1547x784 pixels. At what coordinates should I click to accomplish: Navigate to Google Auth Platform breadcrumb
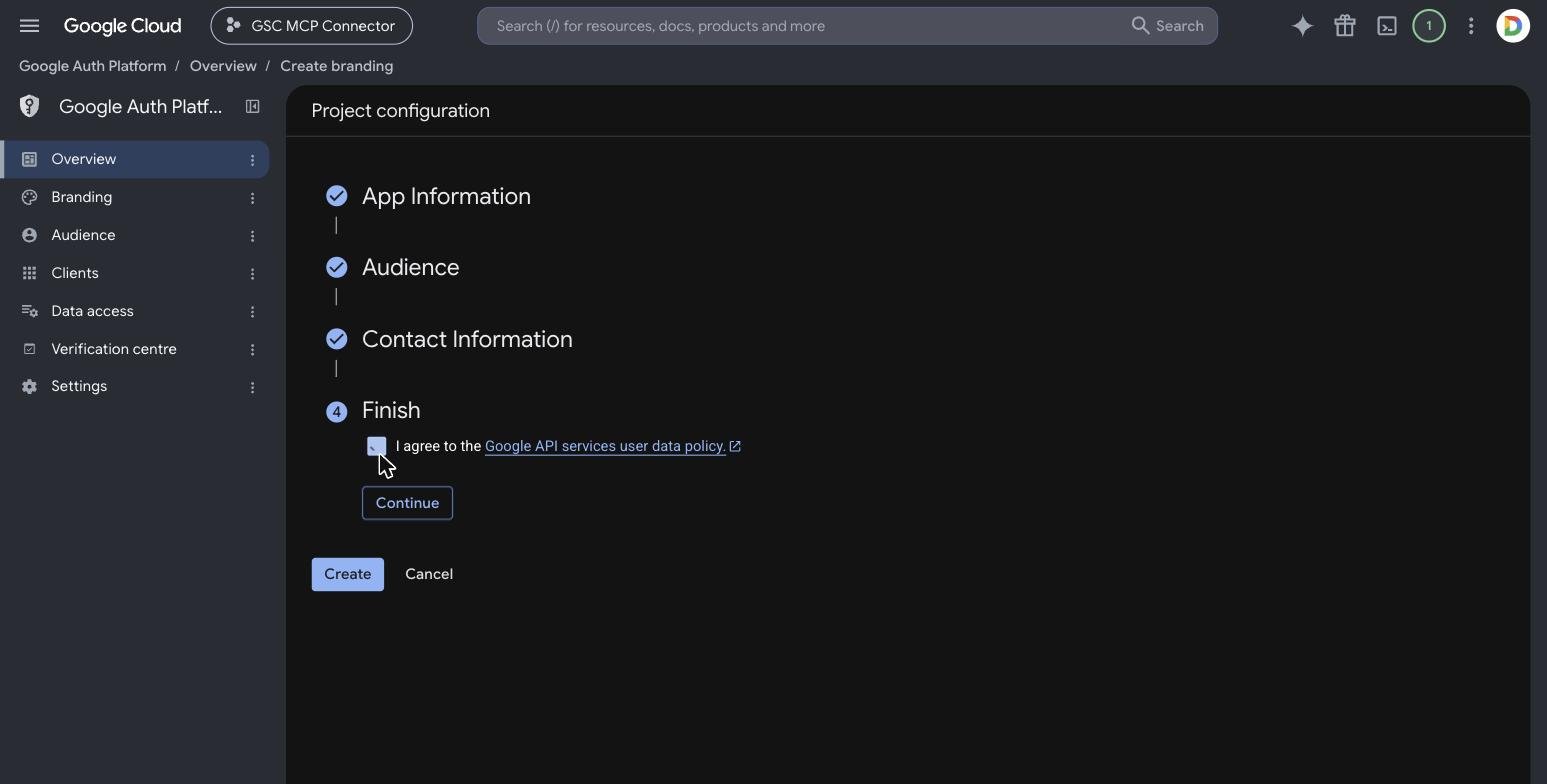point(92,66)
